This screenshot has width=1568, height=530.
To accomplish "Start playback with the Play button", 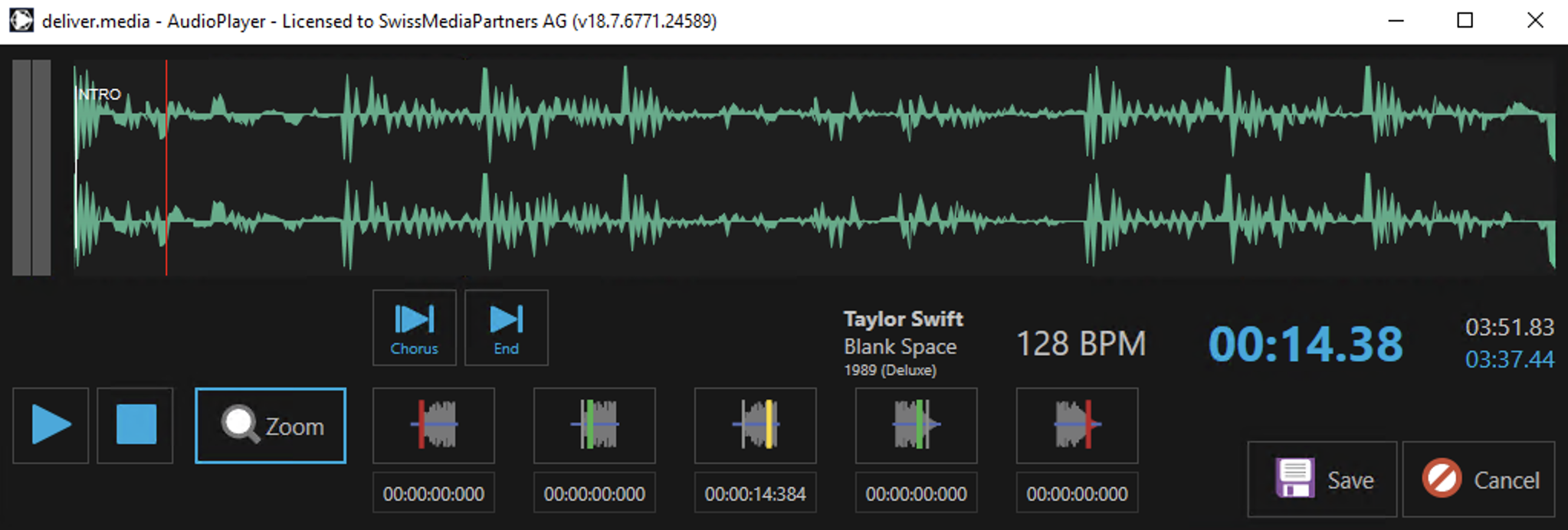I will [x=51, y=425].
